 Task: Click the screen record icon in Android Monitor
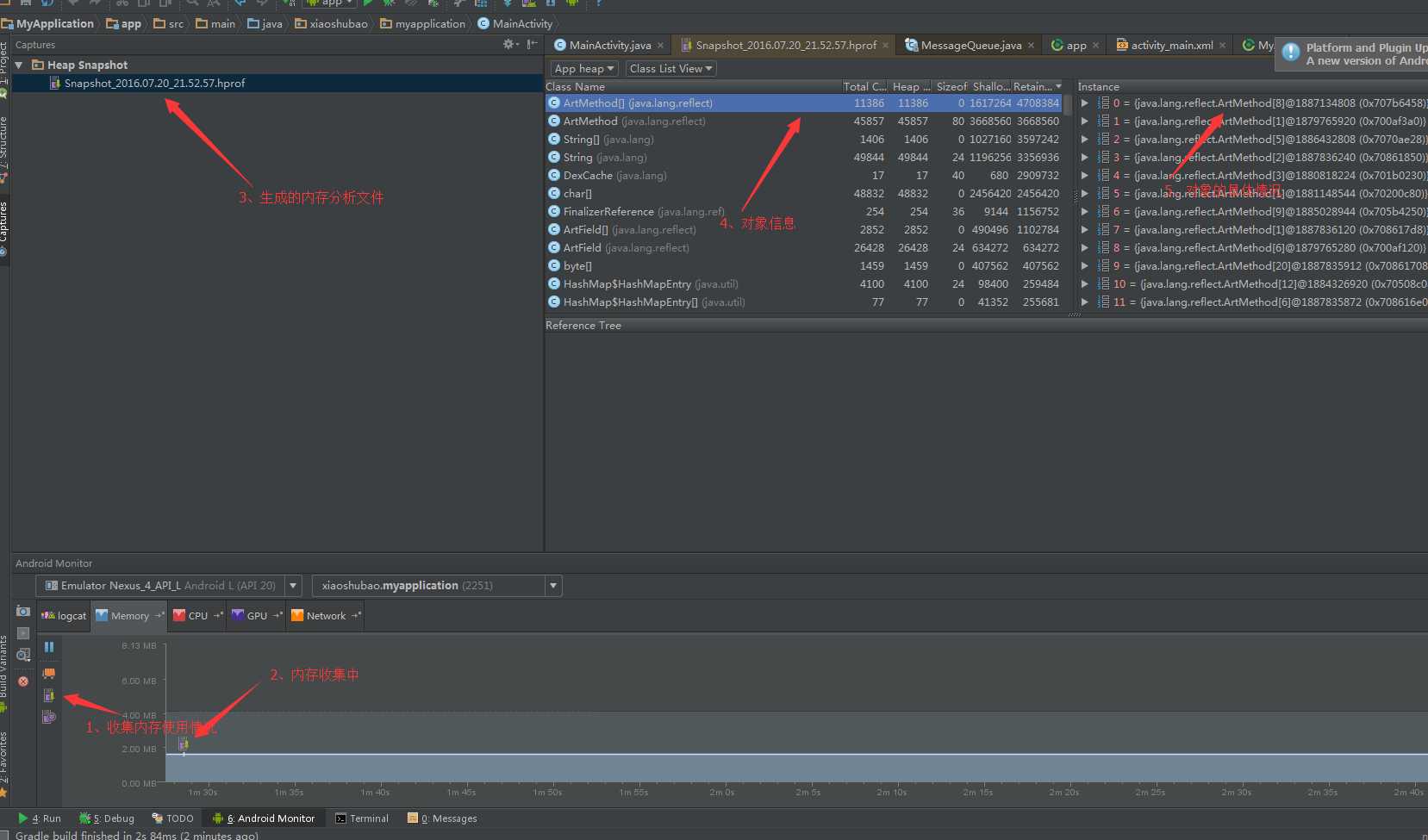(x=23, y=632)
